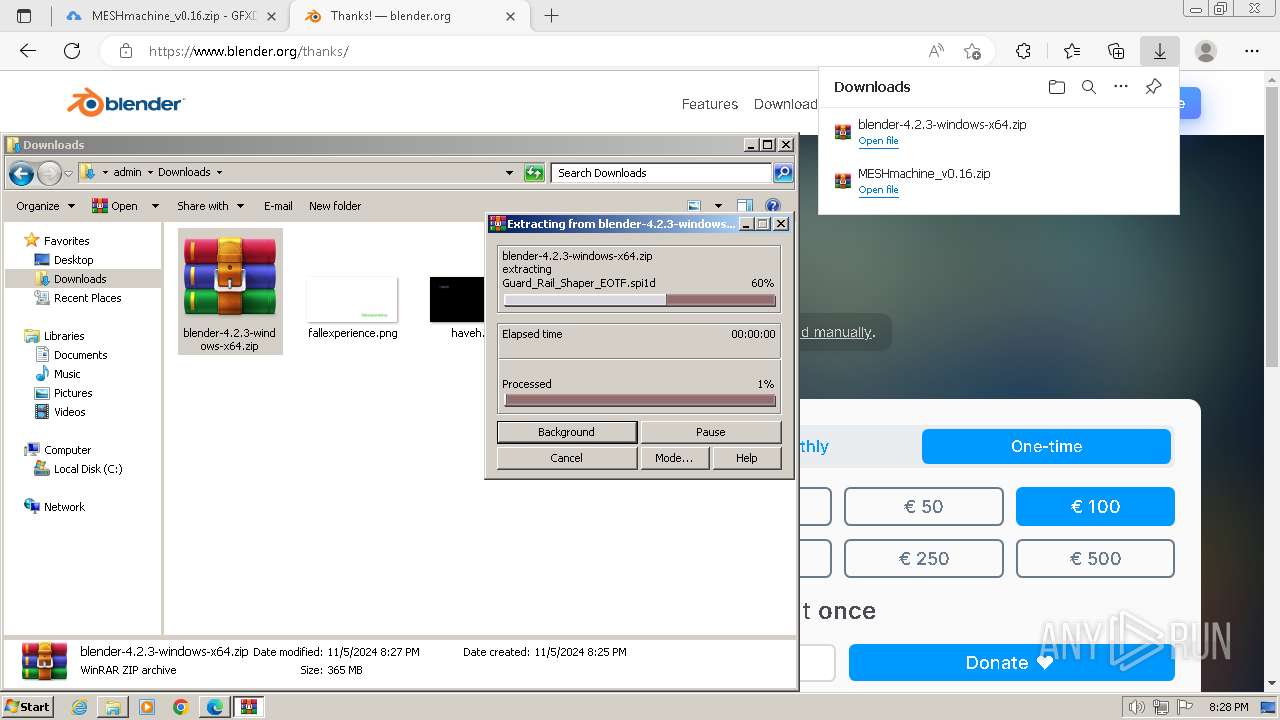This screenshot has width=1280, height=720.
Task: Click E-mail in explorer toolbar
Action: click(278, 206)
